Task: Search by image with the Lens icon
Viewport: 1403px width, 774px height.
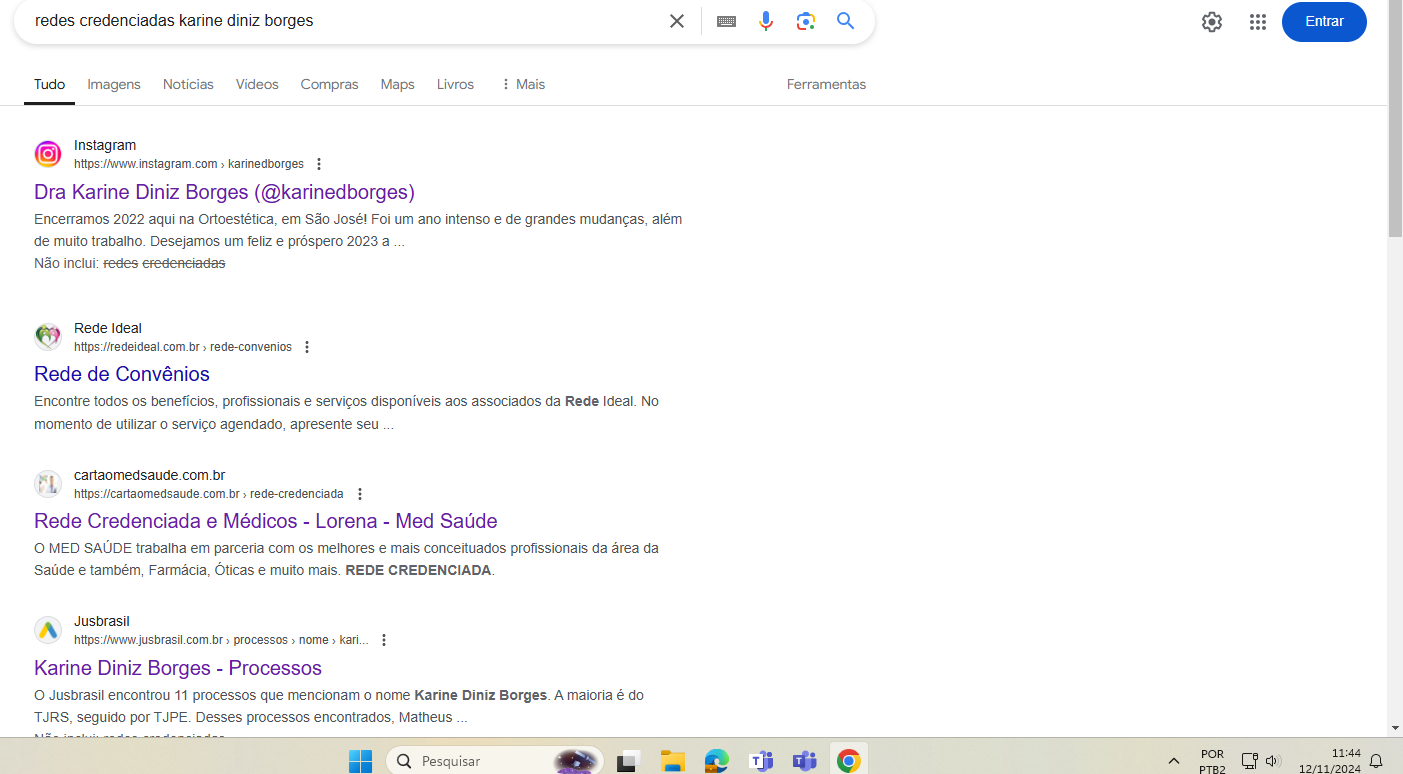Action: 806,21
